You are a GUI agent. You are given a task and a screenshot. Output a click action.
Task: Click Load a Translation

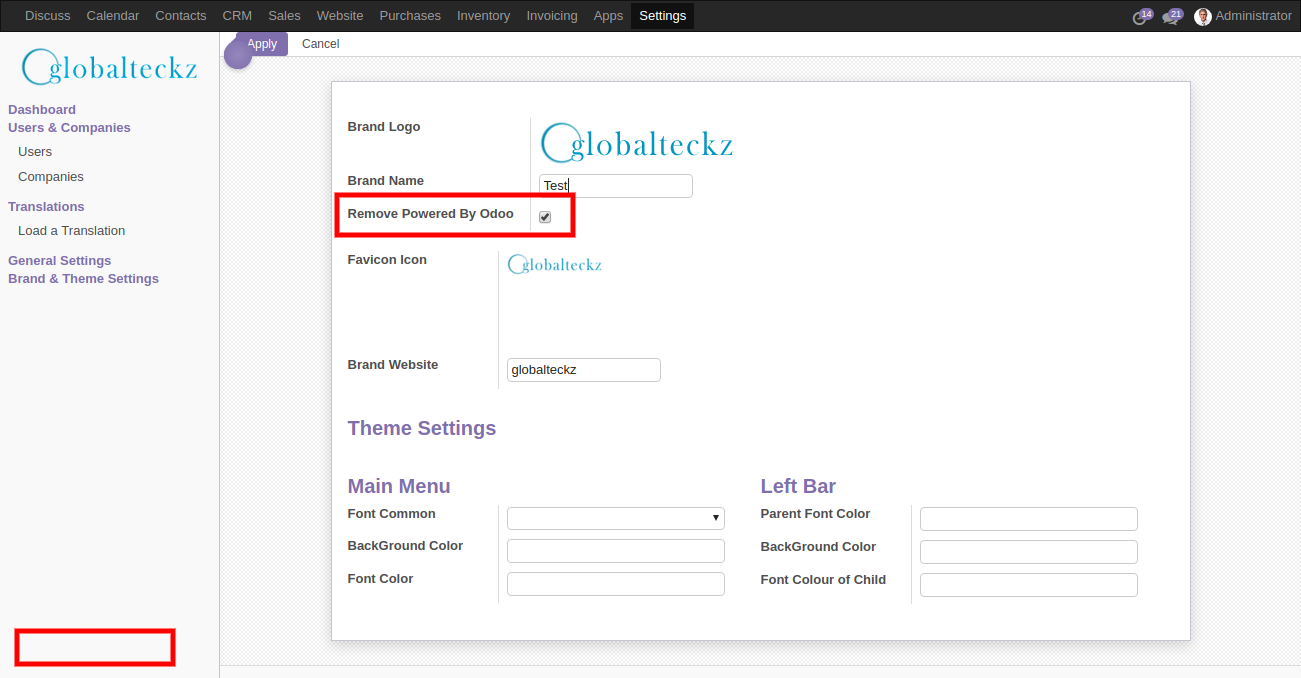point(72,231)
